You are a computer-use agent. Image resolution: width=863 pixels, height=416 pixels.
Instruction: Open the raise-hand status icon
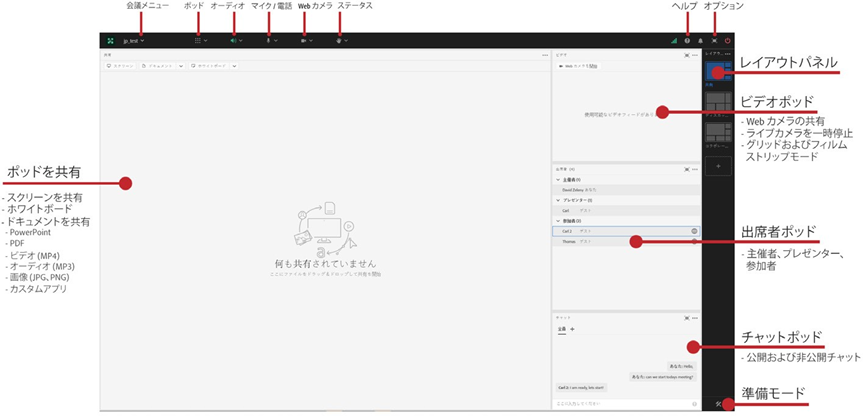click(x=339, y=41)
